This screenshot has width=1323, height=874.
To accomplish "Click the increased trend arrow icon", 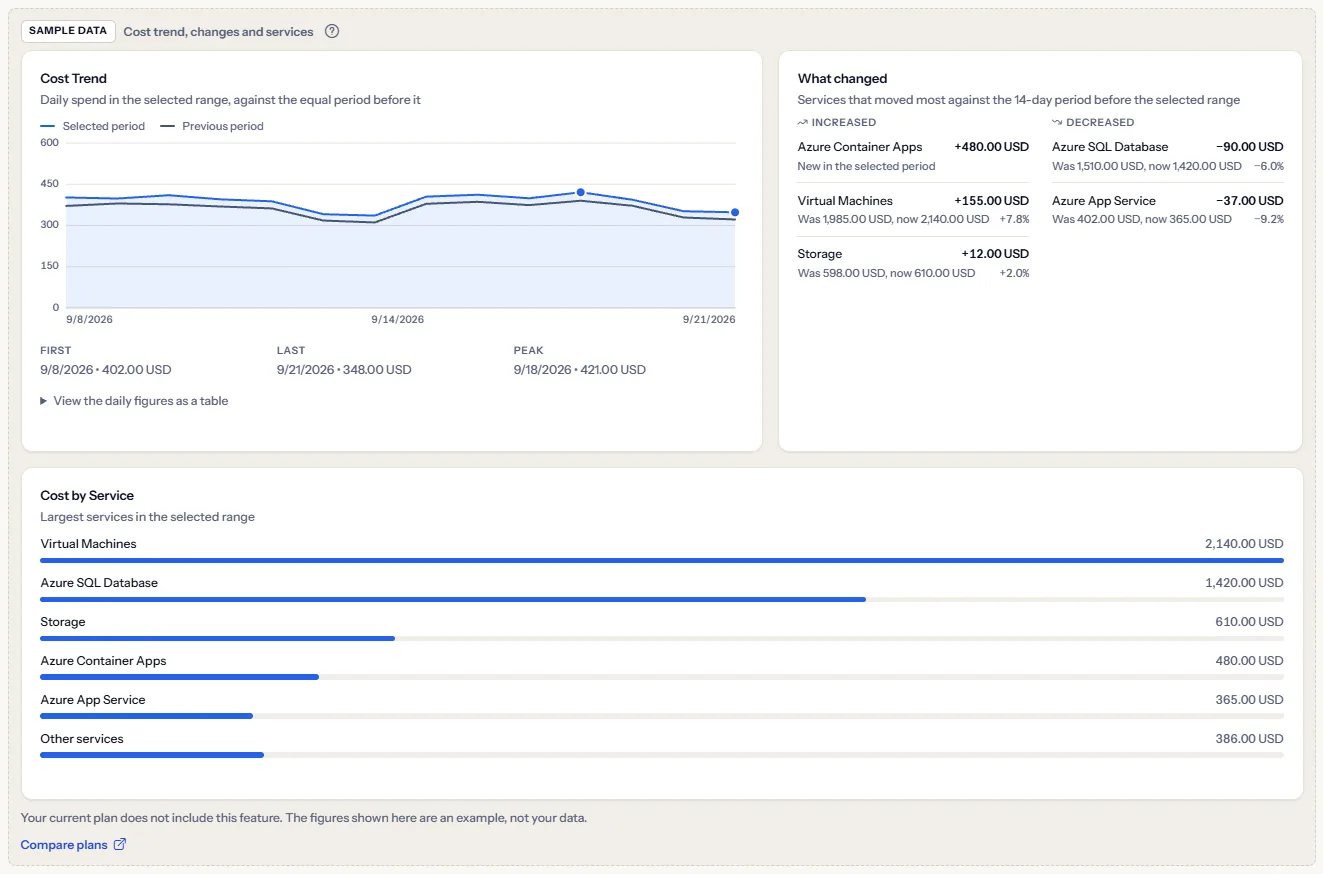I will pos(802,122).
